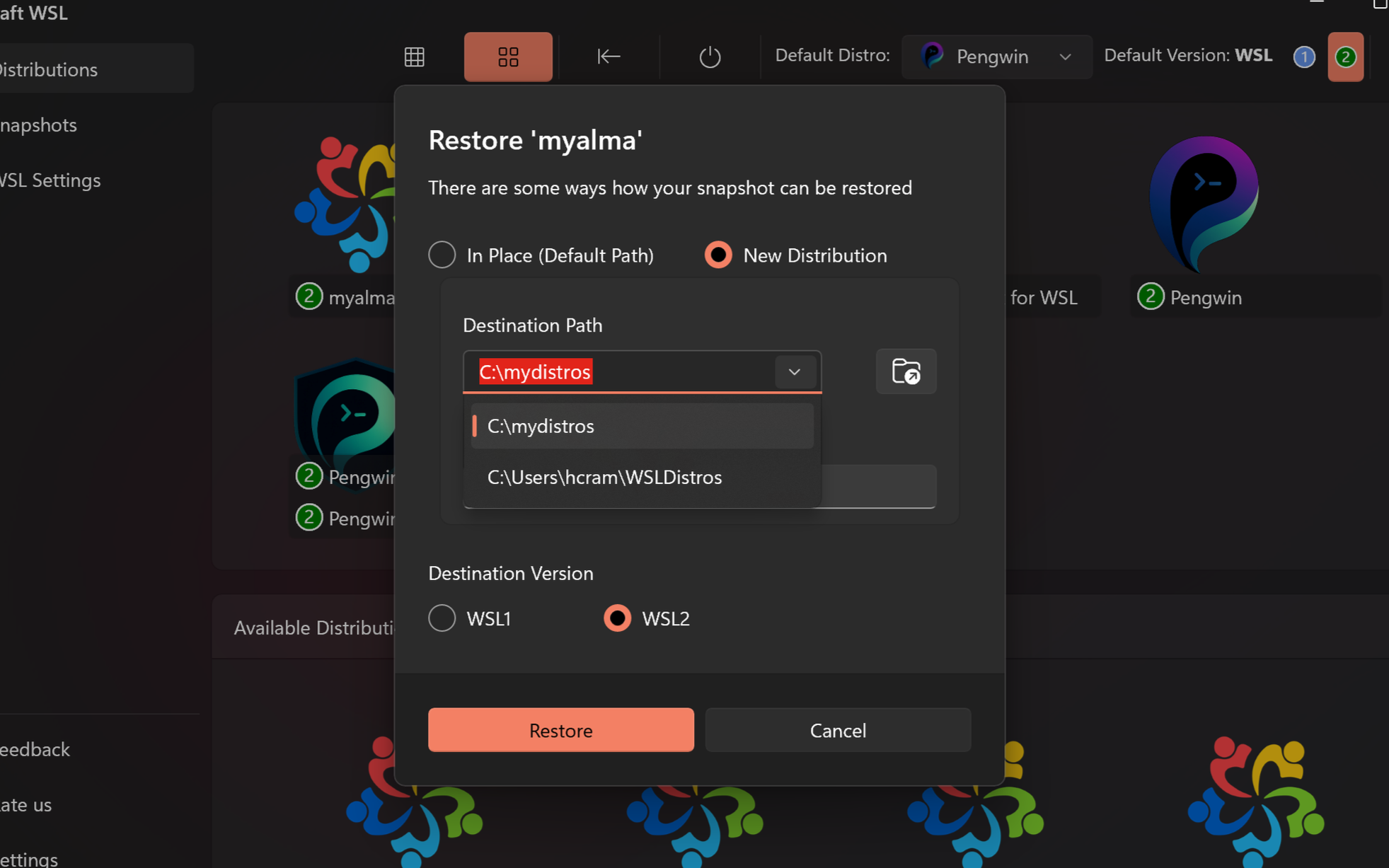Click the Restore button
Image resolution: width=1389 pixels, height=868 pixels.
(560, 730)
